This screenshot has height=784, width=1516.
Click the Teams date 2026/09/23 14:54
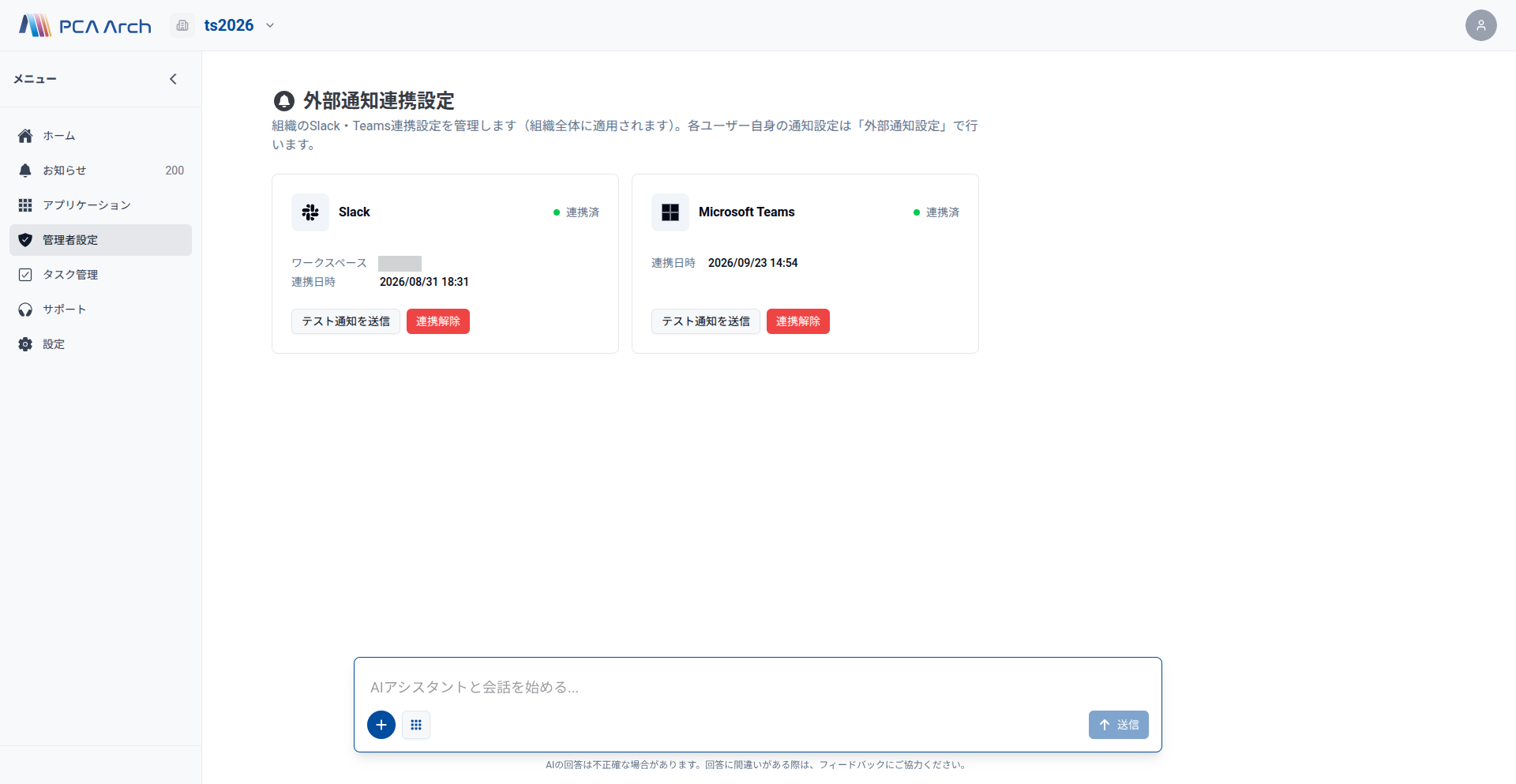coord(752,263)
